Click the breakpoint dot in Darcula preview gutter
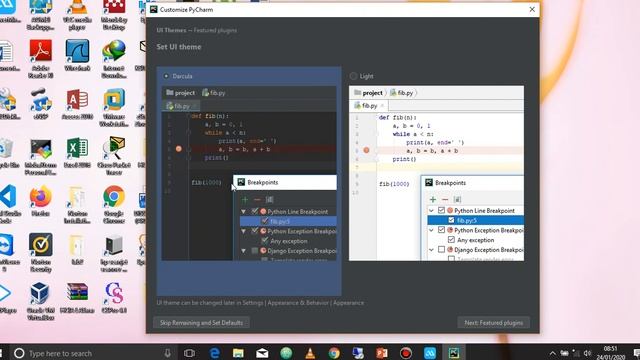This screenshot has width=640, height=360. pyautogui.click(x=178, y=149)
